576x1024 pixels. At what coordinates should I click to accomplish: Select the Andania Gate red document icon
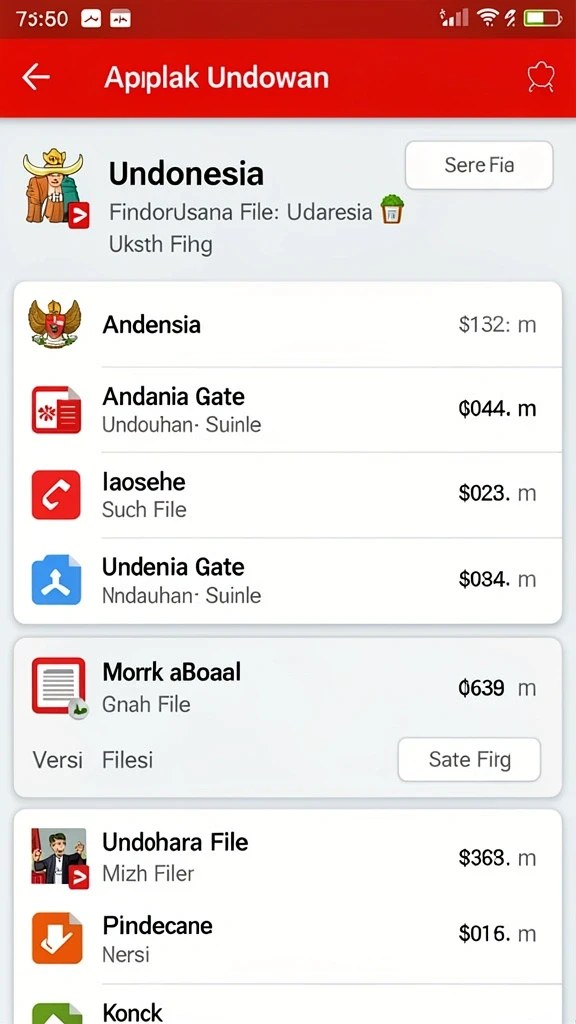click(56, 409)
